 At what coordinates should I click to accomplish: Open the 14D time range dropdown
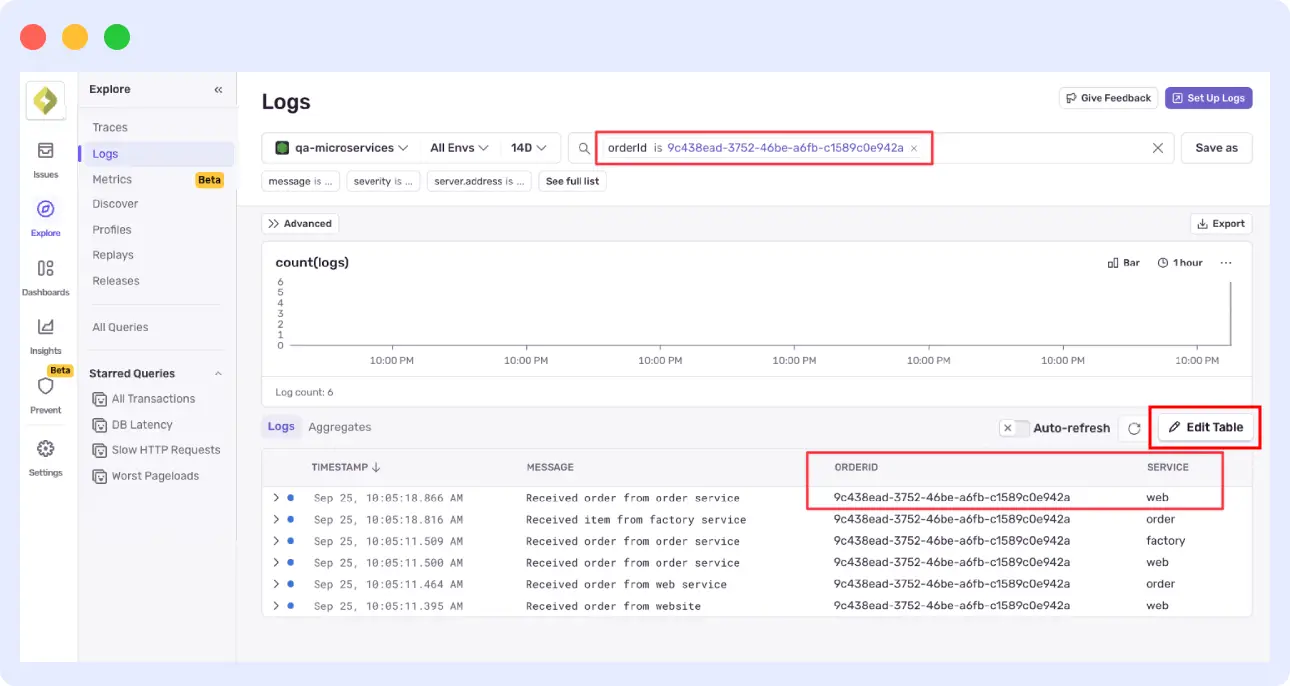(529, 148)
